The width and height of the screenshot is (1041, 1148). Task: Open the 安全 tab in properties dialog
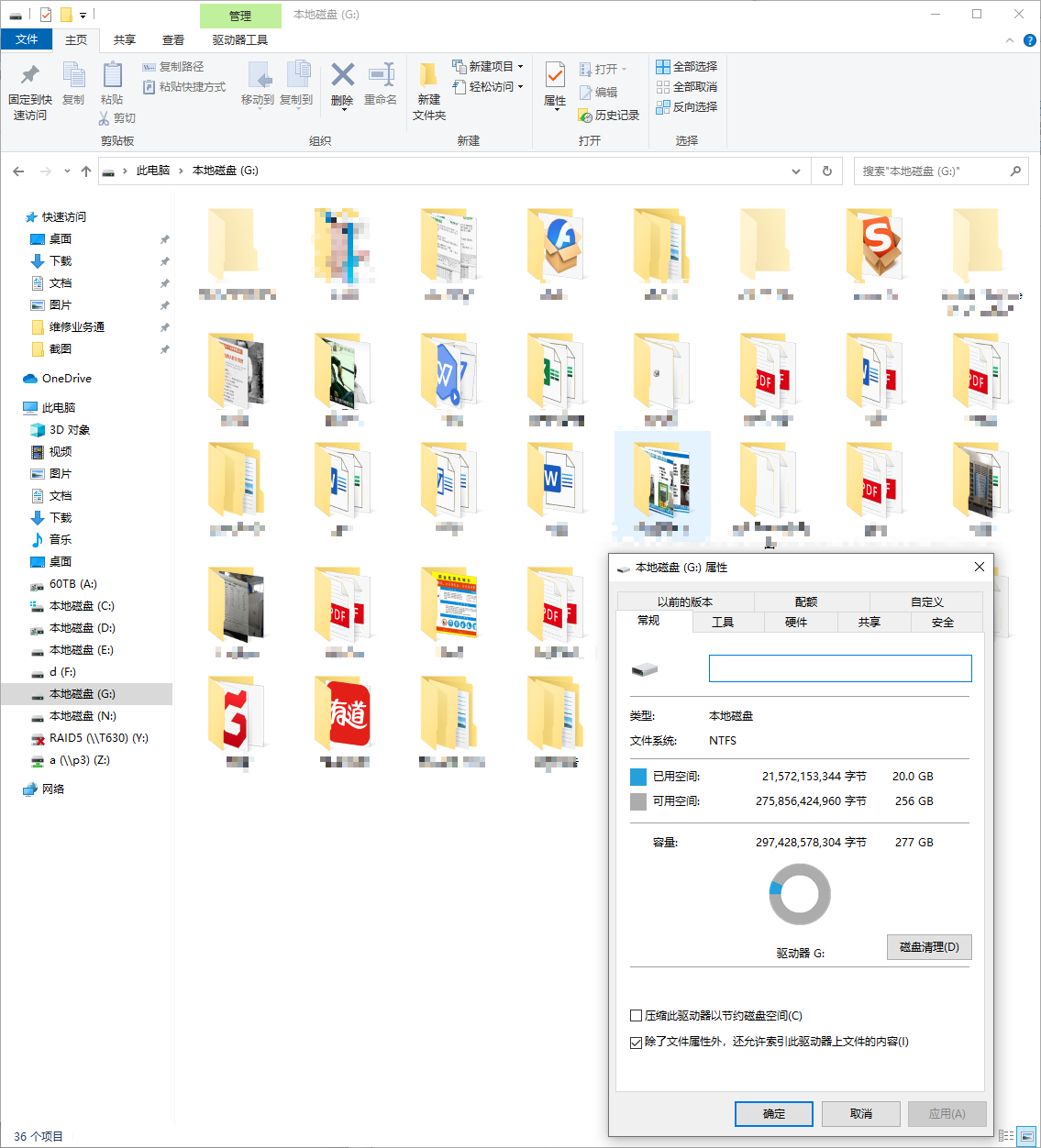coord(942,623)
